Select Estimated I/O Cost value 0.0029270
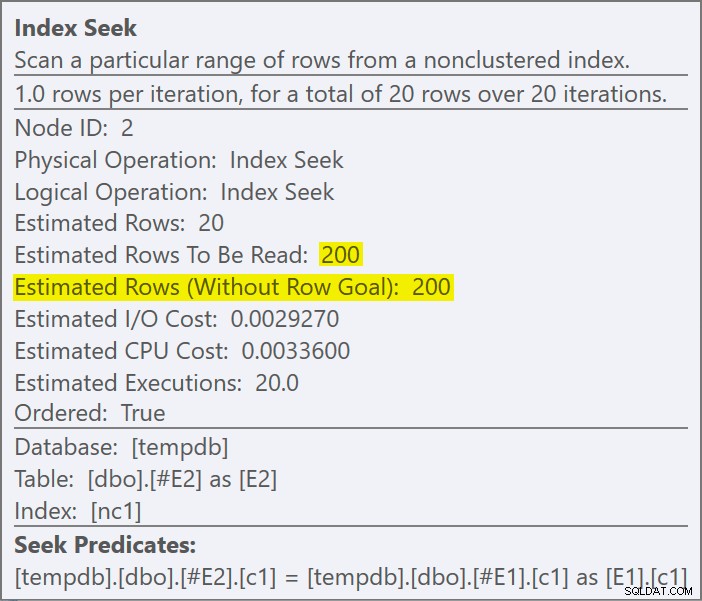Screen dimensions: 702x601 click(x=285, y=319)
